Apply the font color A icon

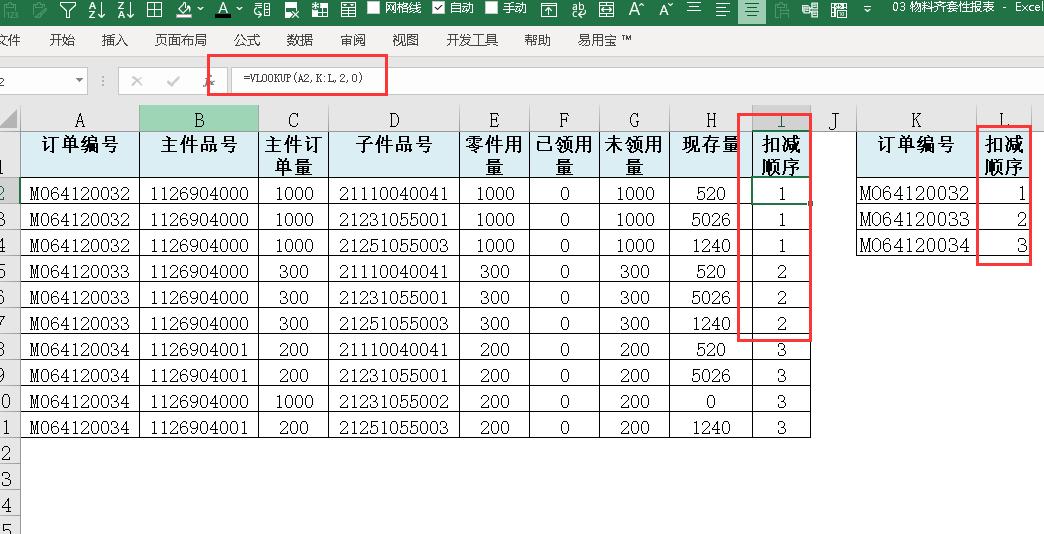click(223, 9)
